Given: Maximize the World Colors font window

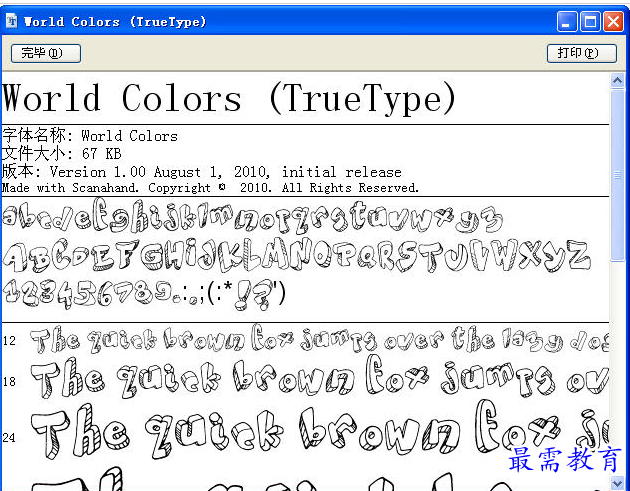Looking at the screenshot, I should click(x=590, y=21).
